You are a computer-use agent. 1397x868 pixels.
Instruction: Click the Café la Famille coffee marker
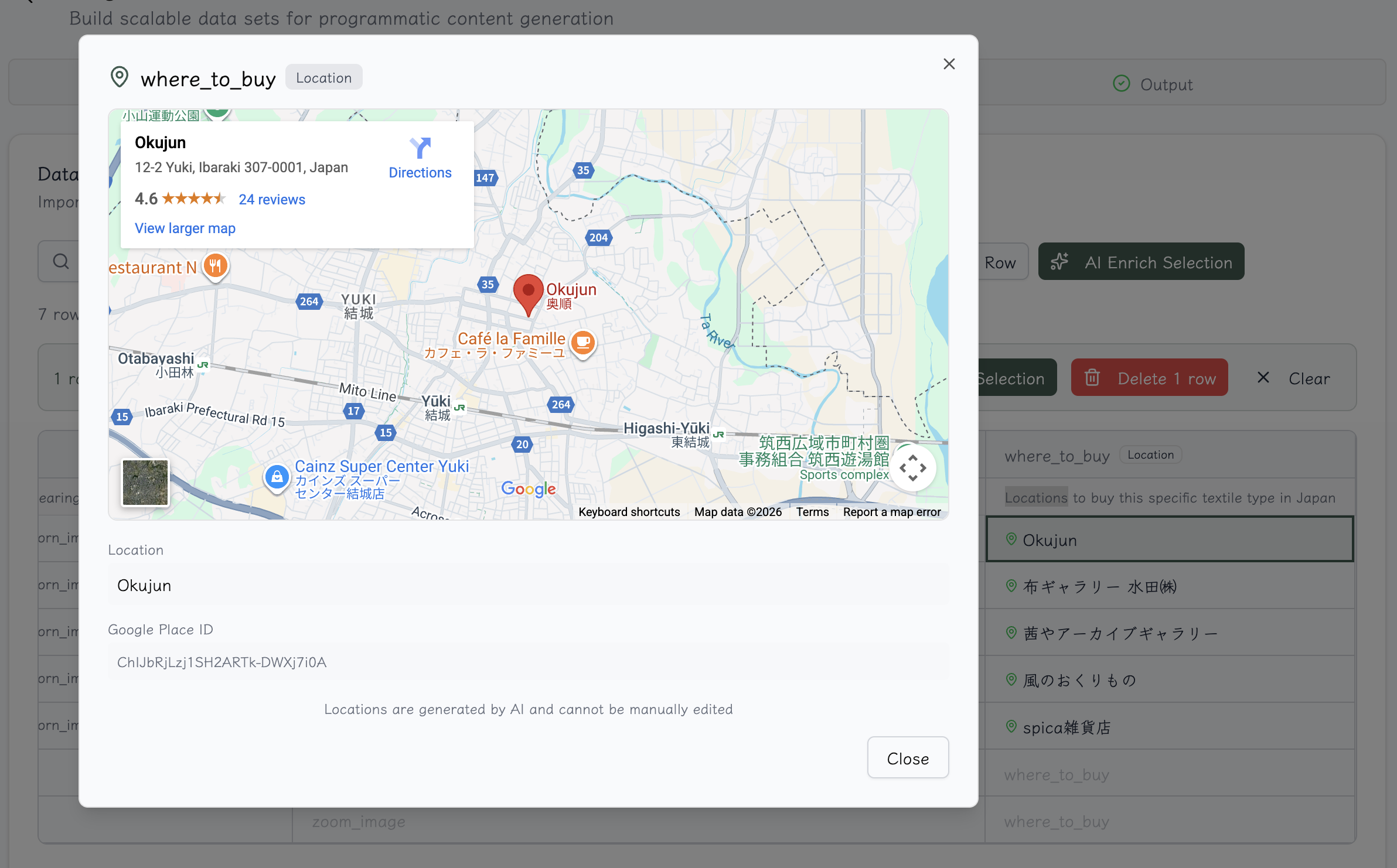(582, 343)
